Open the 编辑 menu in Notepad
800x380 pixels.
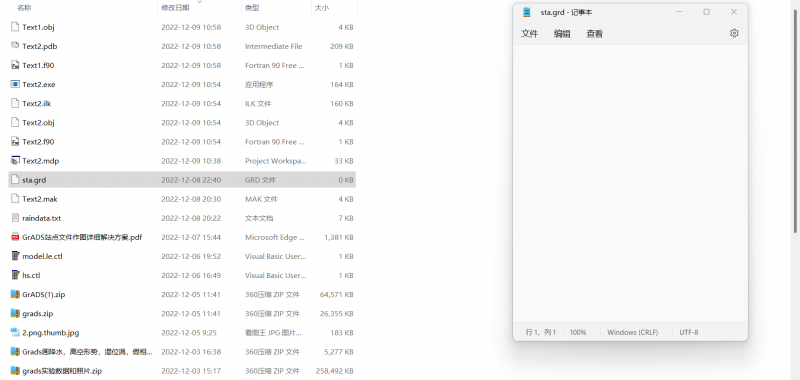click(562, 34)
